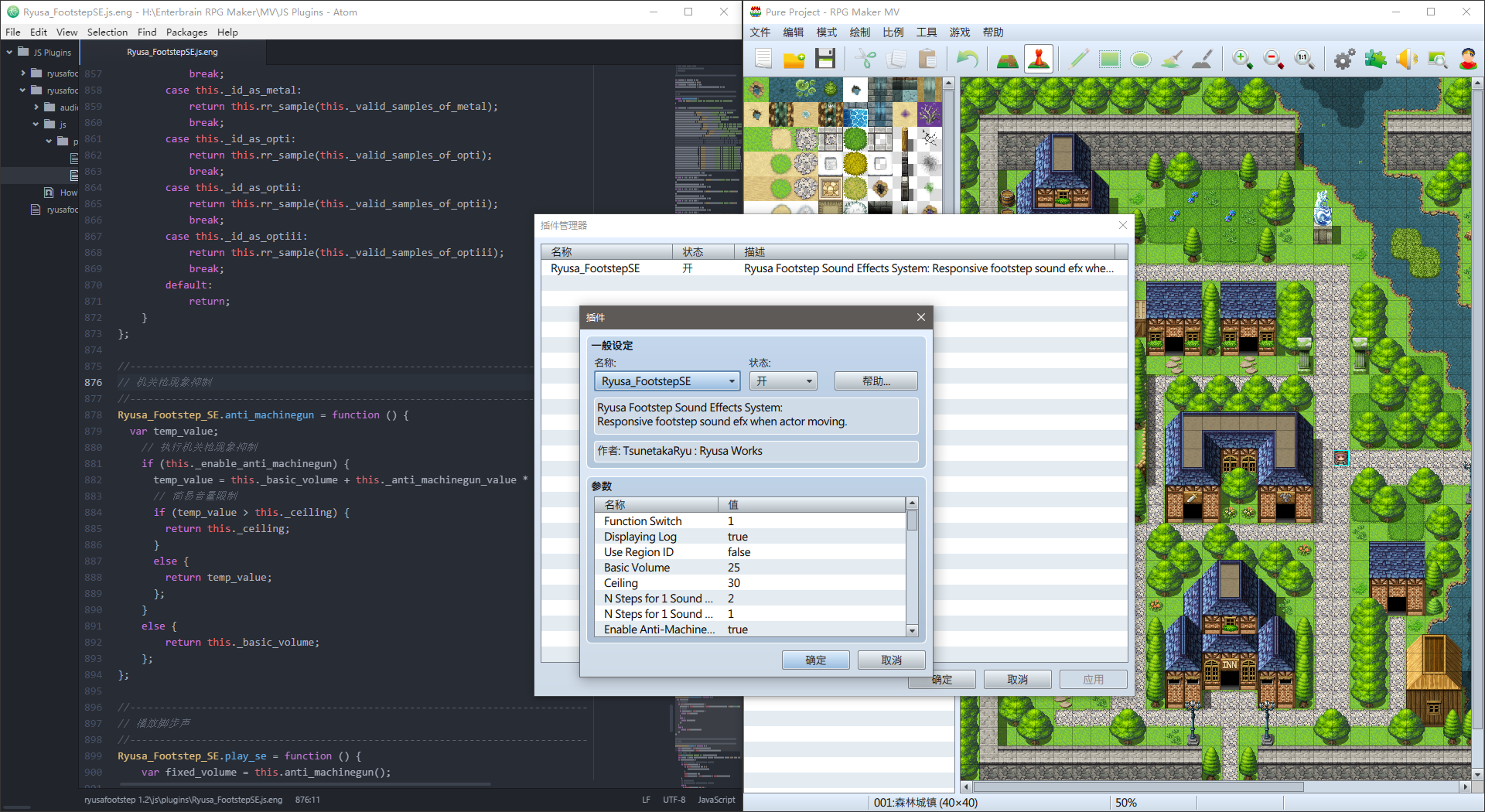Open Atom's Selection menu
Image resolution: width=1485 pixels, height=812 pixels.
point(108,32)
